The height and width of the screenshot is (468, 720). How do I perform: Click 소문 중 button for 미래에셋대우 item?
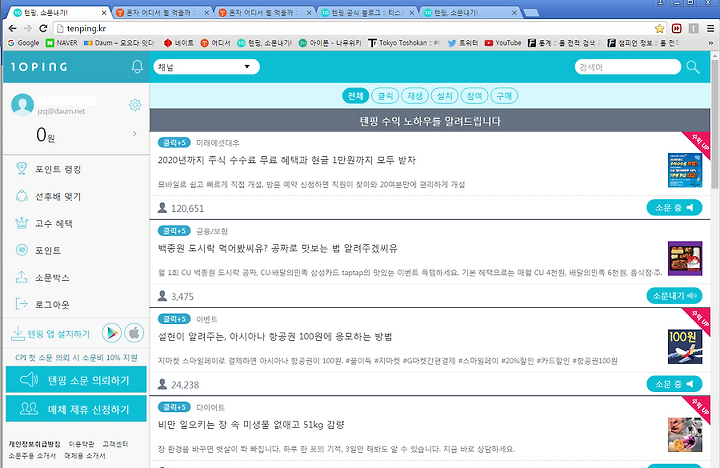coord(674,208)
